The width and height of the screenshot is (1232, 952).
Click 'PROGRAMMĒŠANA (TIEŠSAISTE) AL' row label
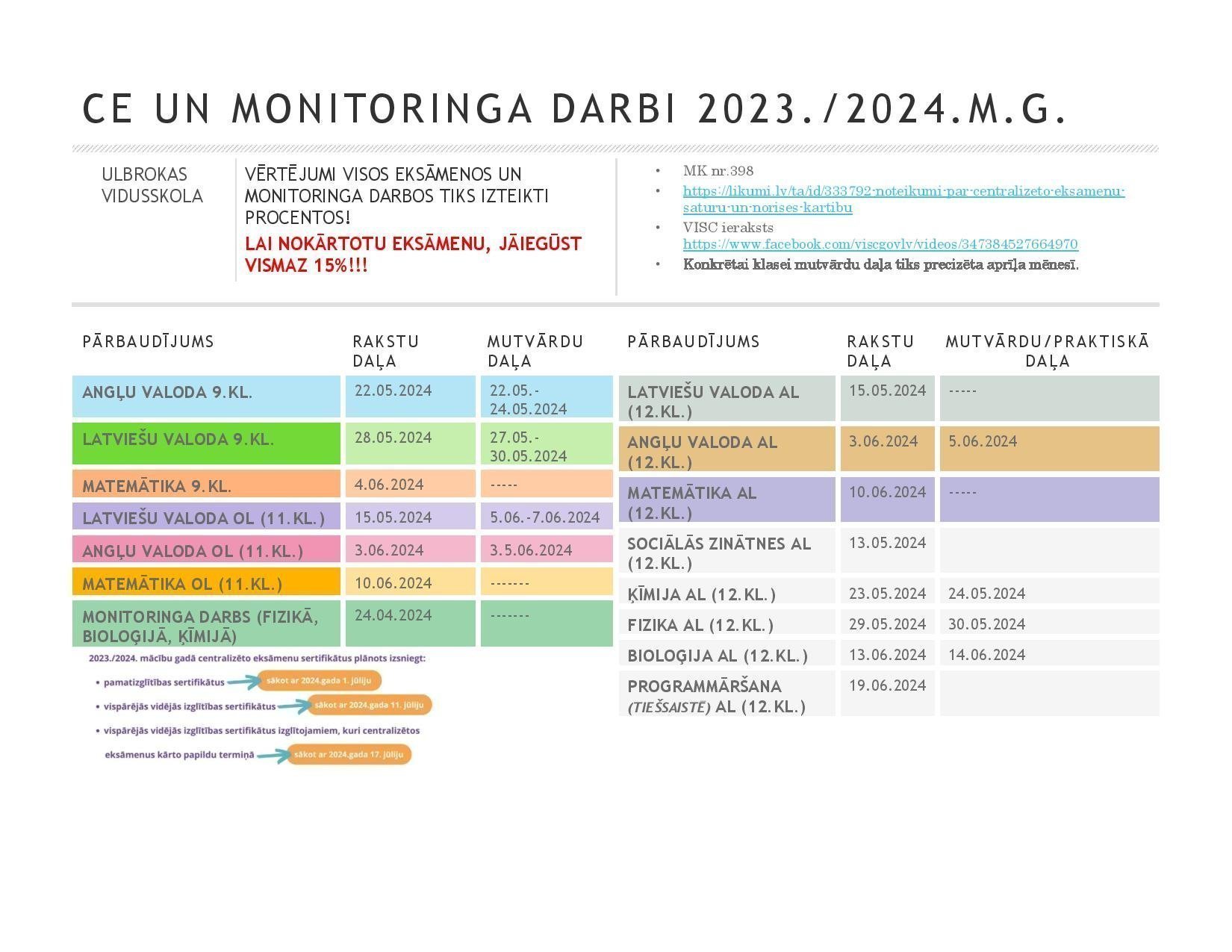[x=717, y=696]
